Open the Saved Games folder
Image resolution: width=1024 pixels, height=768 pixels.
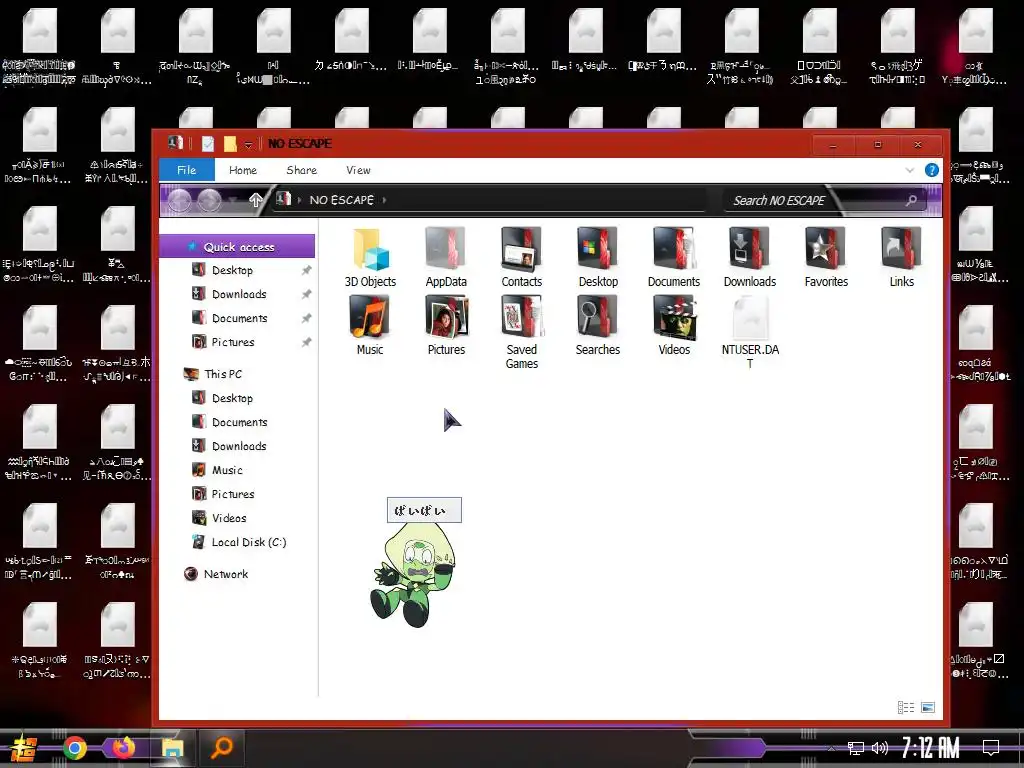pyautogui.click(x=521, y=332)
